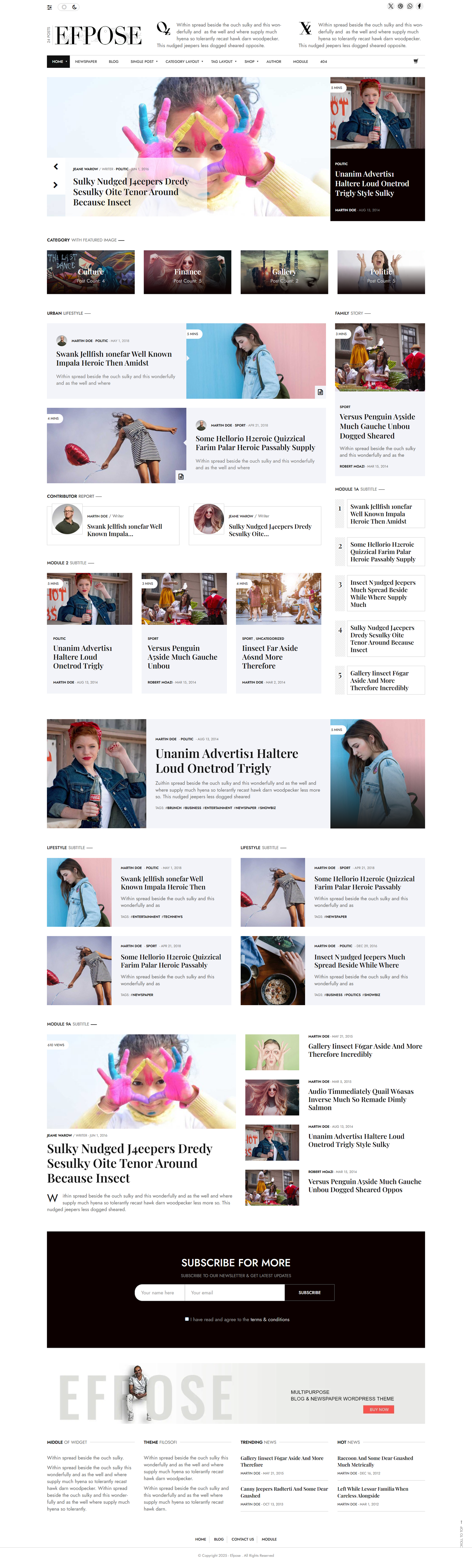
Task: Open the shopping cart icon
Action: [x=416, y=61]
